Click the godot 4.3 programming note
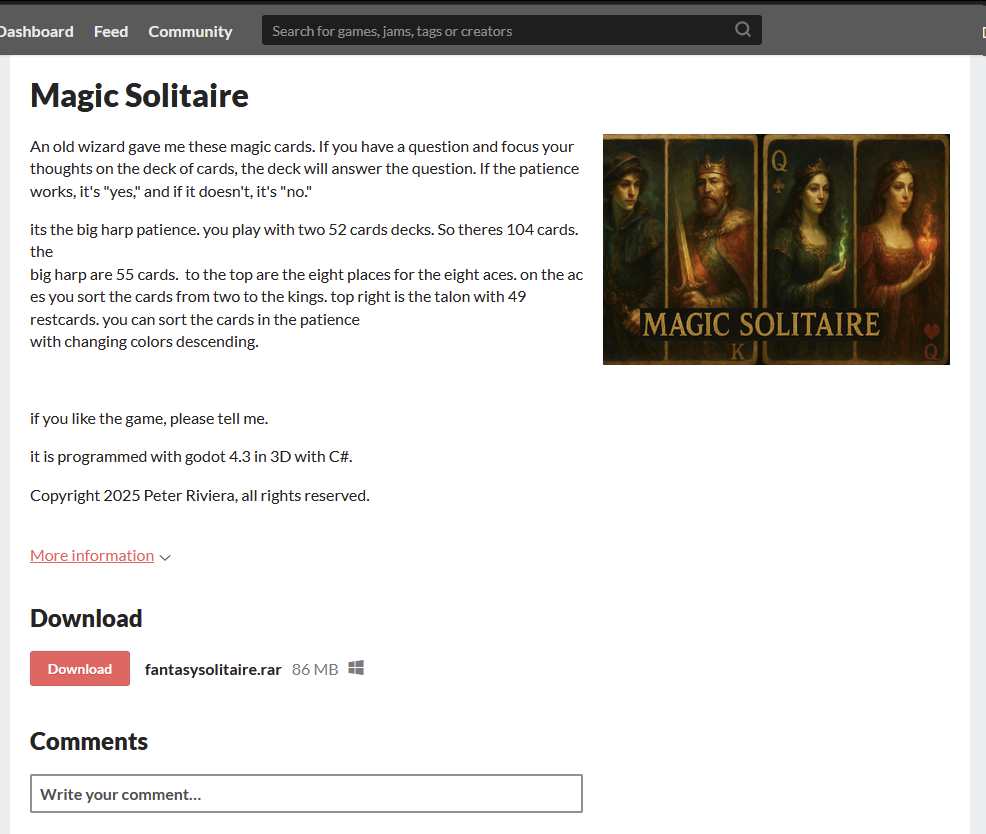 [x=191, y=457]
